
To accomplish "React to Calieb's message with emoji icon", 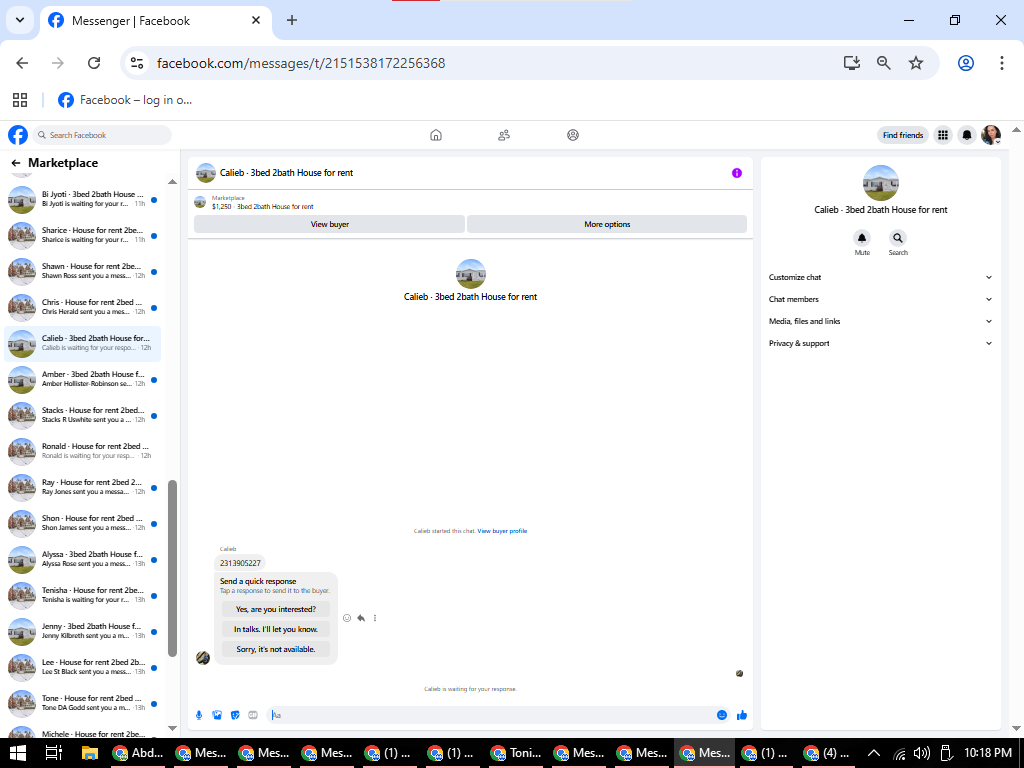I will pos(347,618).
